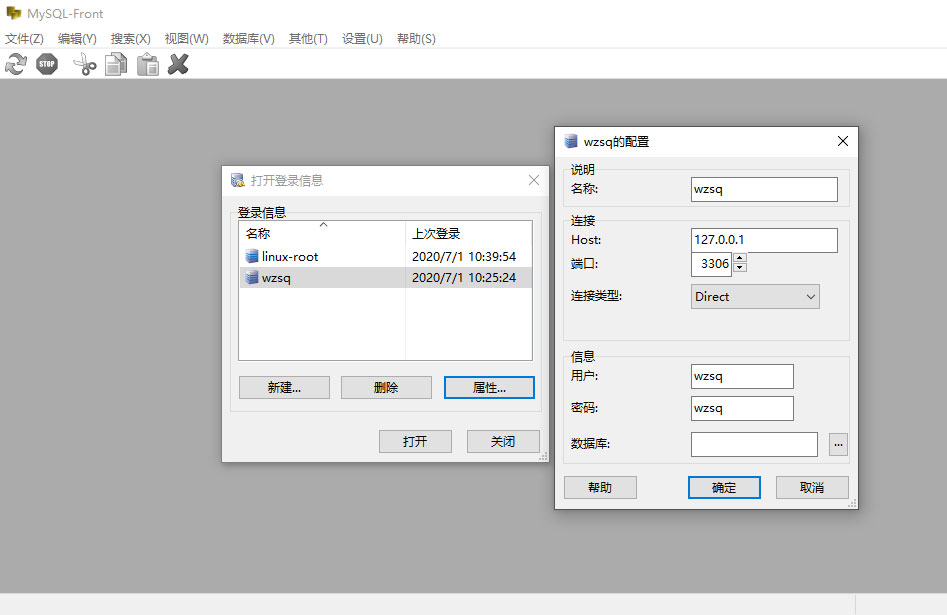Viewport: 947px width, 615px height.
Task: Open the 编辑(Y) menu
Action: point(77,39)
